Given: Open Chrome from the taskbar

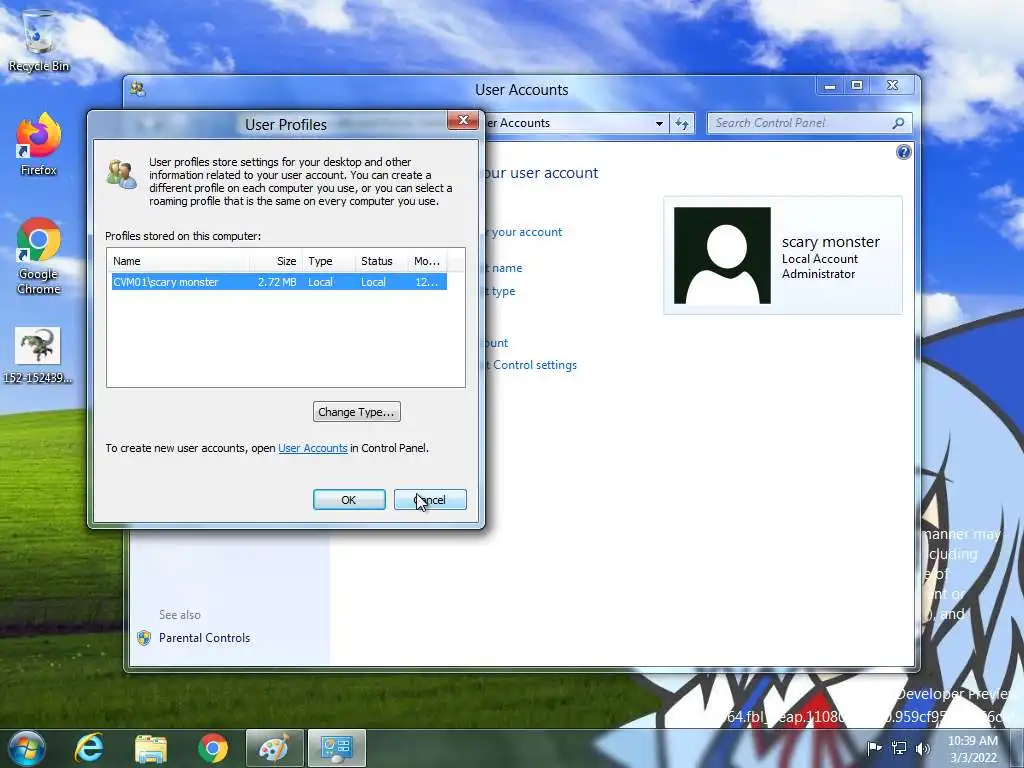Looking at the screenshot, I should click(x=213, y=748).
